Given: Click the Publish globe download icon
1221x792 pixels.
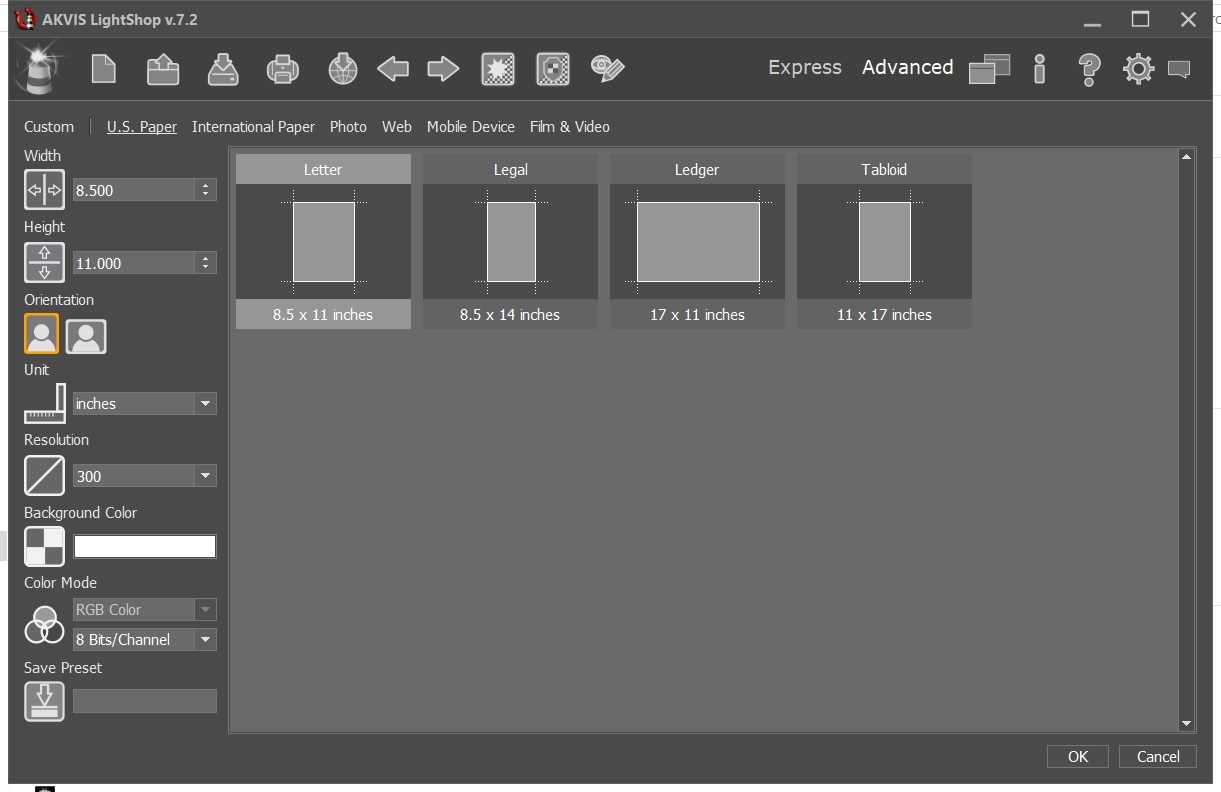Looking at the screenshot, I should pyautogui.click(x=343, y=68).
